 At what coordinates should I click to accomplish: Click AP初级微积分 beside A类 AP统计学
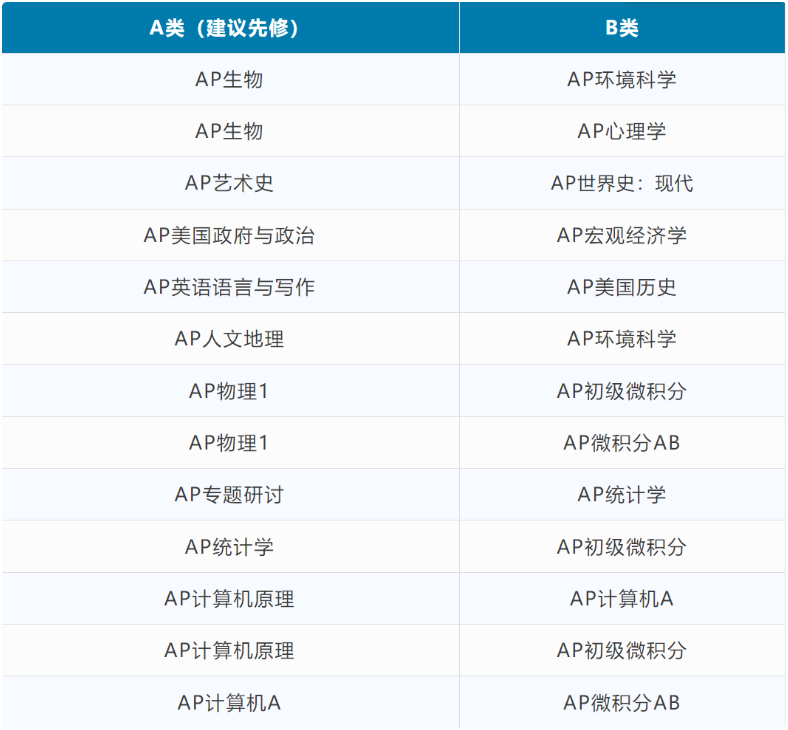click(622, 547)
